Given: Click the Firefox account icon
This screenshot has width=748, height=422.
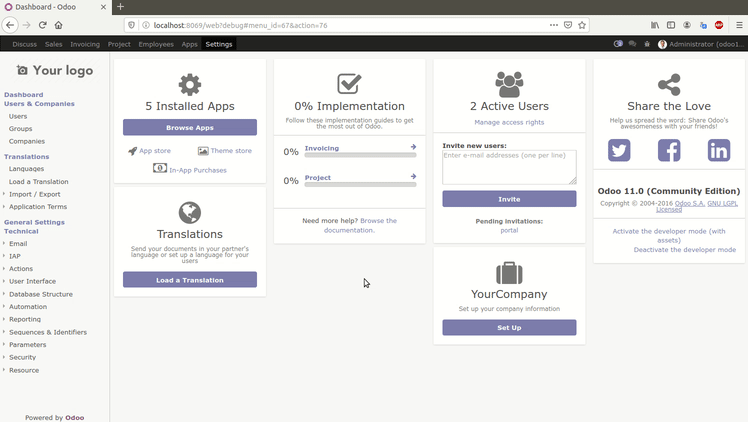Looking at the screenshot, I should [687, 25].
